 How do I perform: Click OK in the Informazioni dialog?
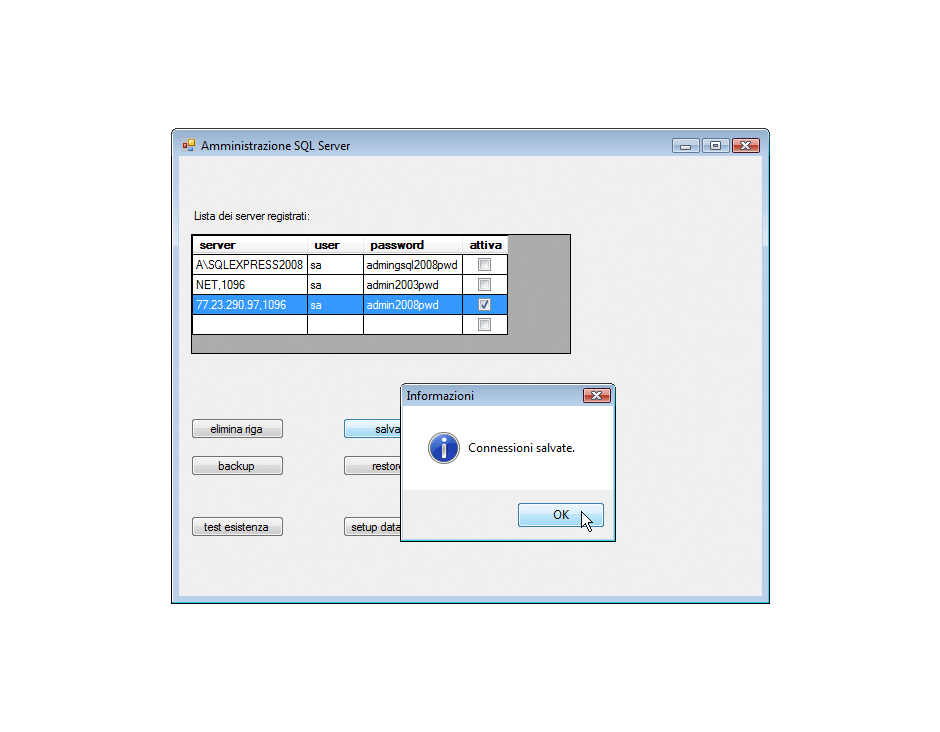pyautogui.click(x=561, y=515)
